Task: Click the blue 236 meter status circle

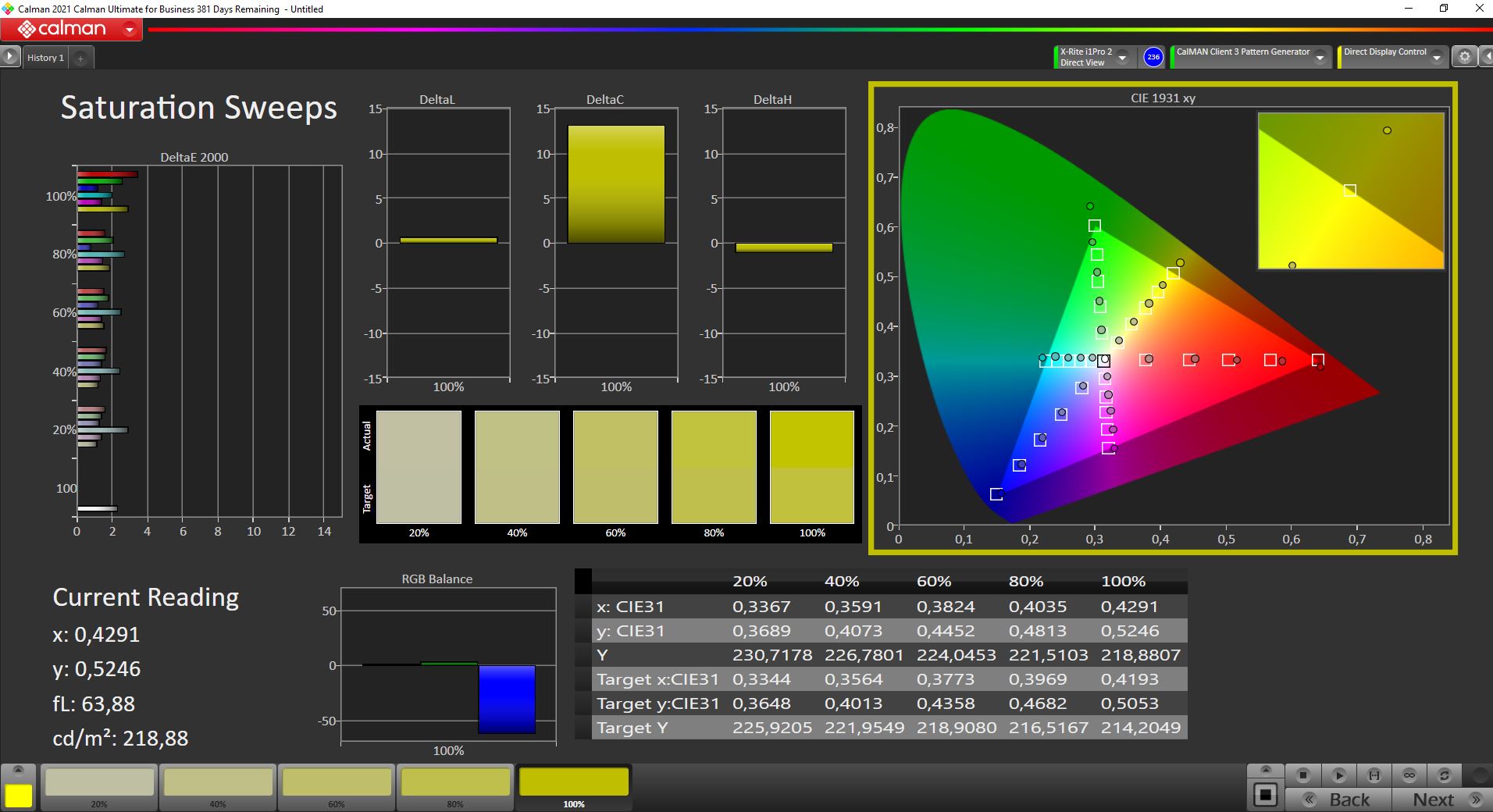Action: (1153, 57)
